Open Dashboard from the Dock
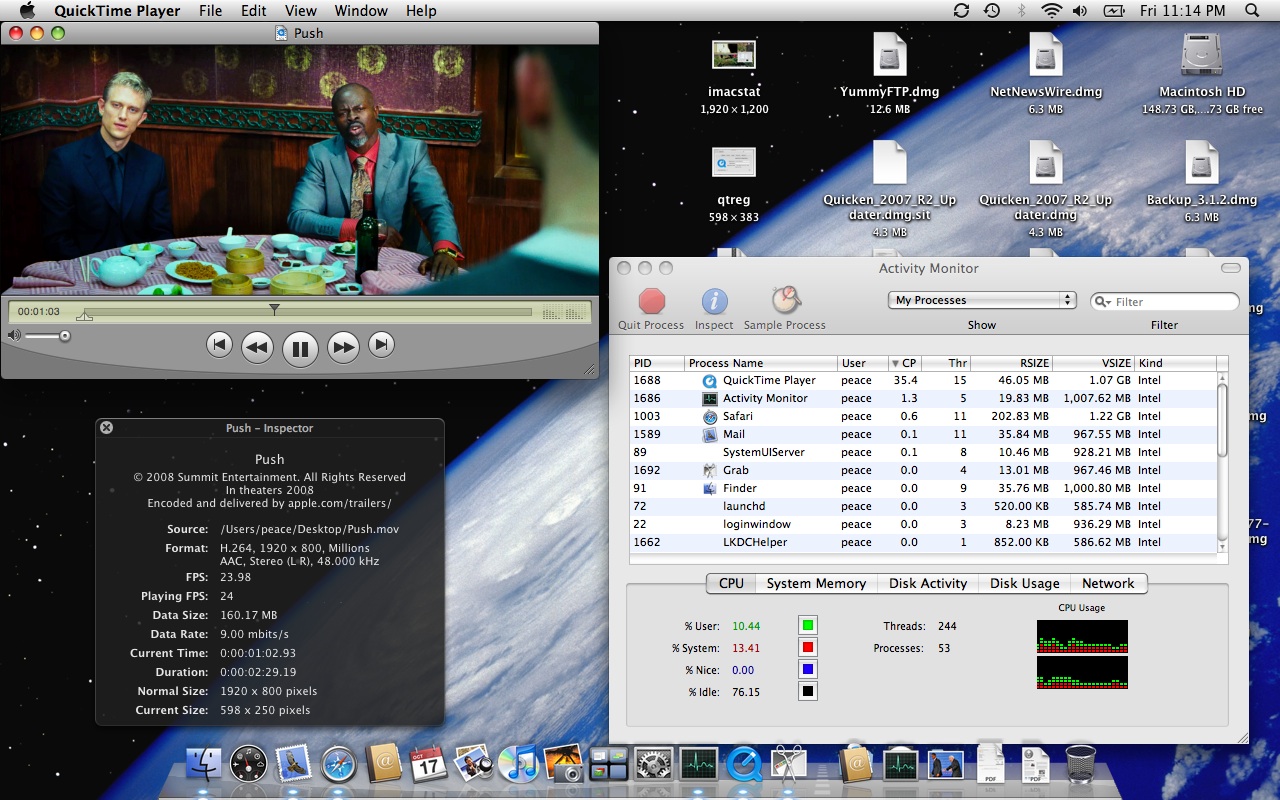Image resolution: width=1280 pixels, height=800 pixels. coord(249,765)
